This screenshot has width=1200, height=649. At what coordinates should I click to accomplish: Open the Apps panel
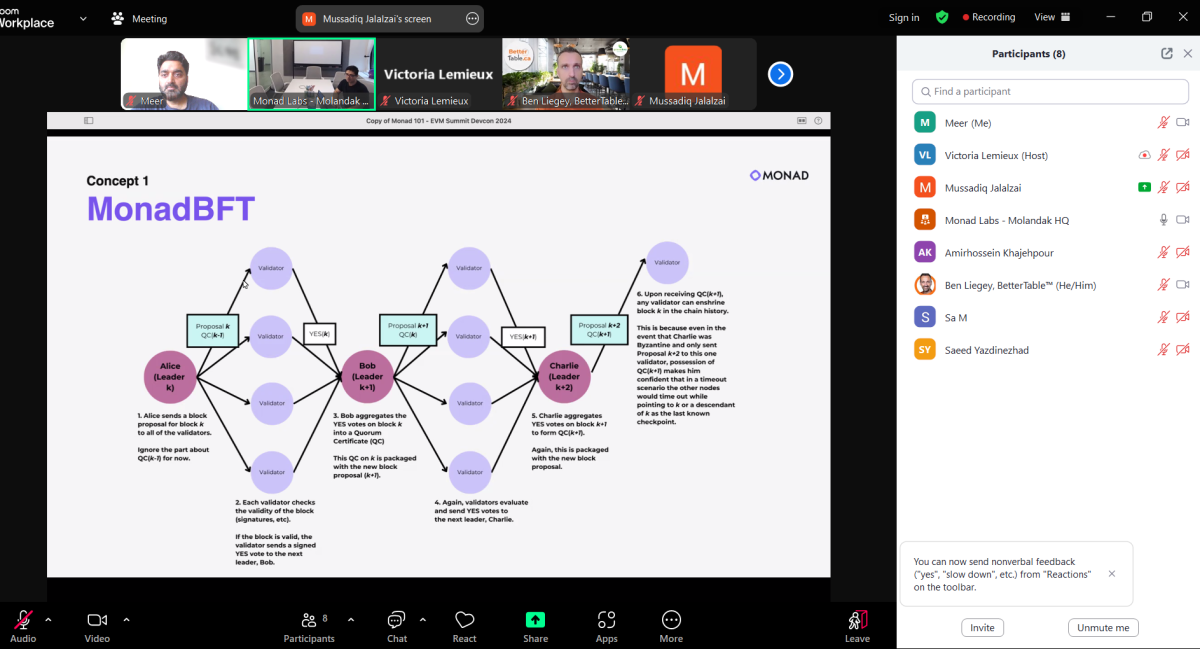(x=606, y=625)
